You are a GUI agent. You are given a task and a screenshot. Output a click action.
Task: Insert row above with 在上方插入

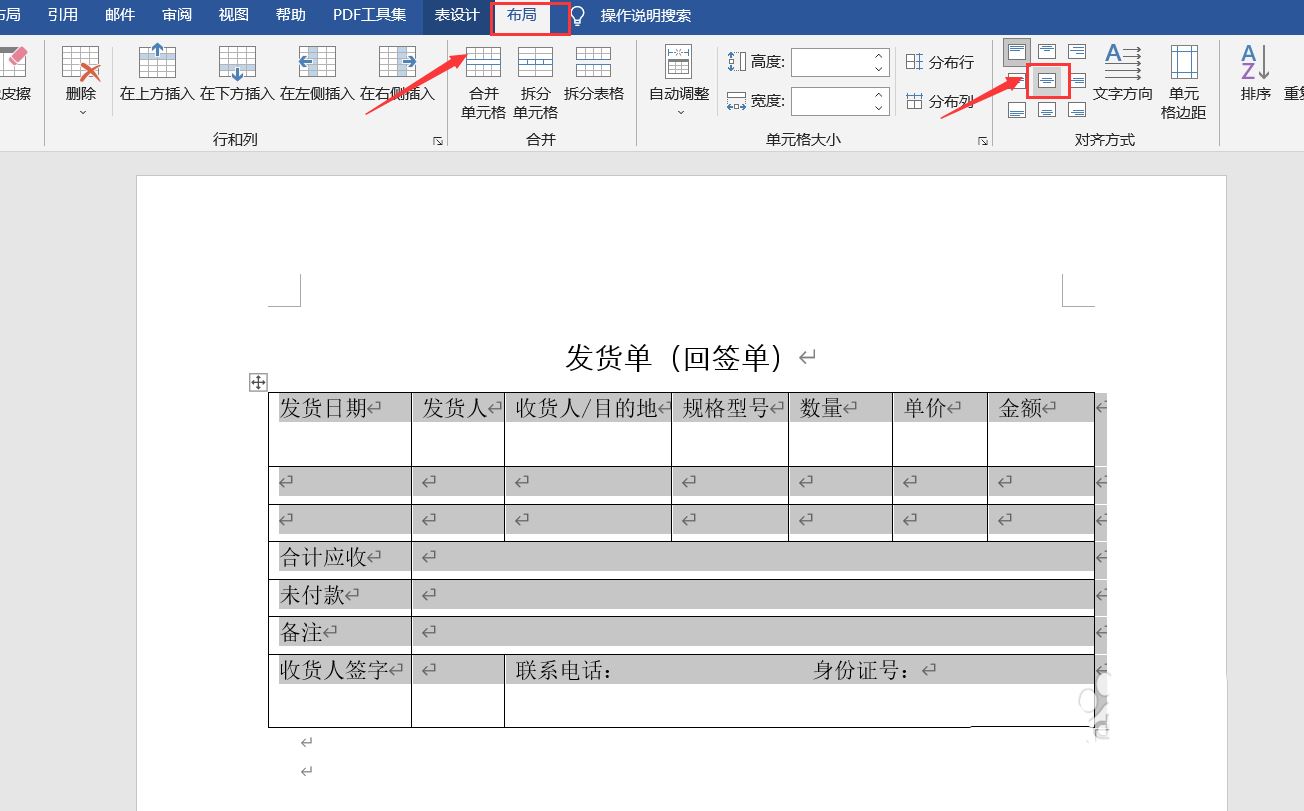click(x=157, y=72)
